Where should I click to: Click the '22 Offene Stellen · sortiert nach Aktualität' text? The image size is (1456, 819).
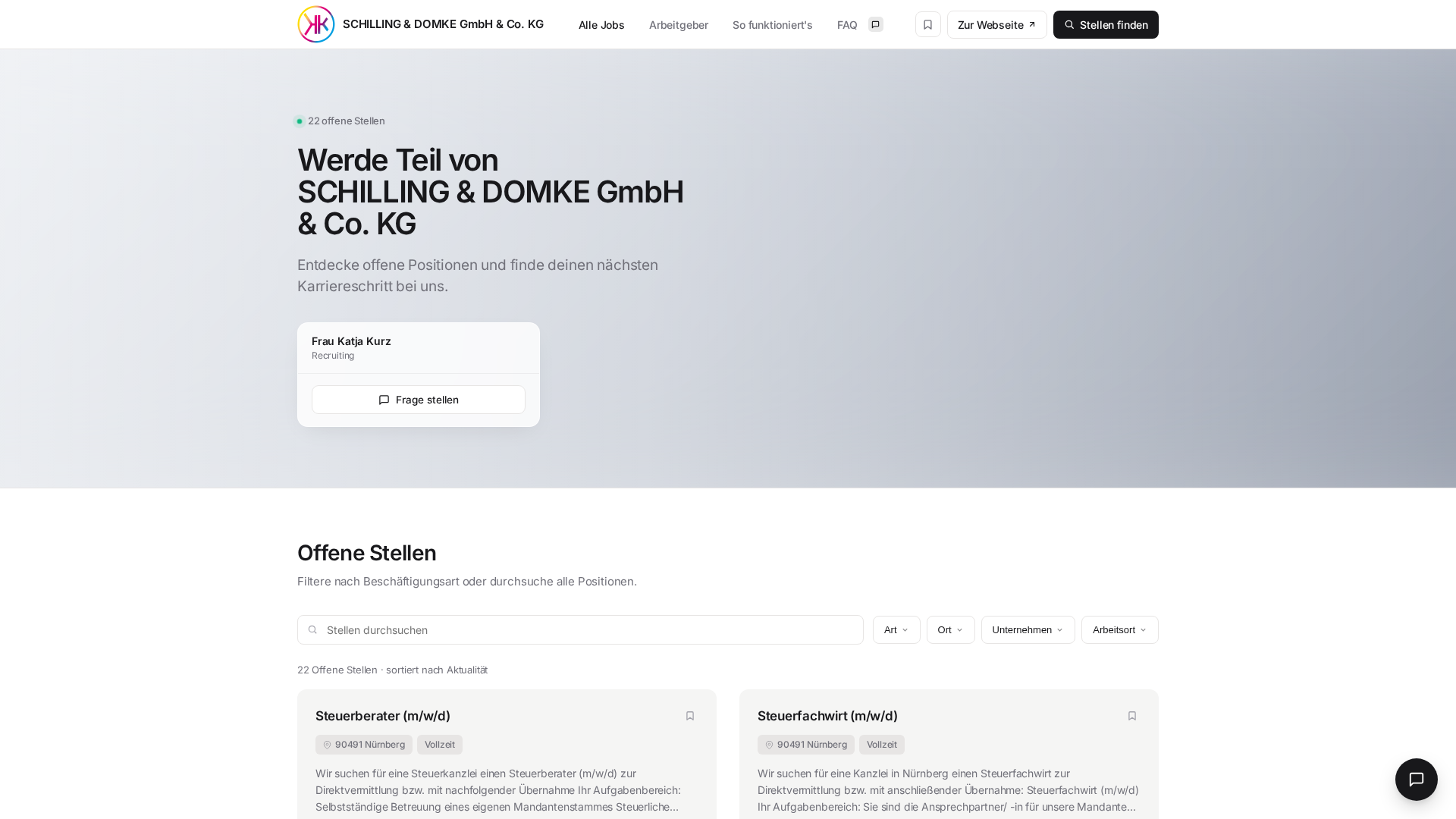click(x=392, y=670)
